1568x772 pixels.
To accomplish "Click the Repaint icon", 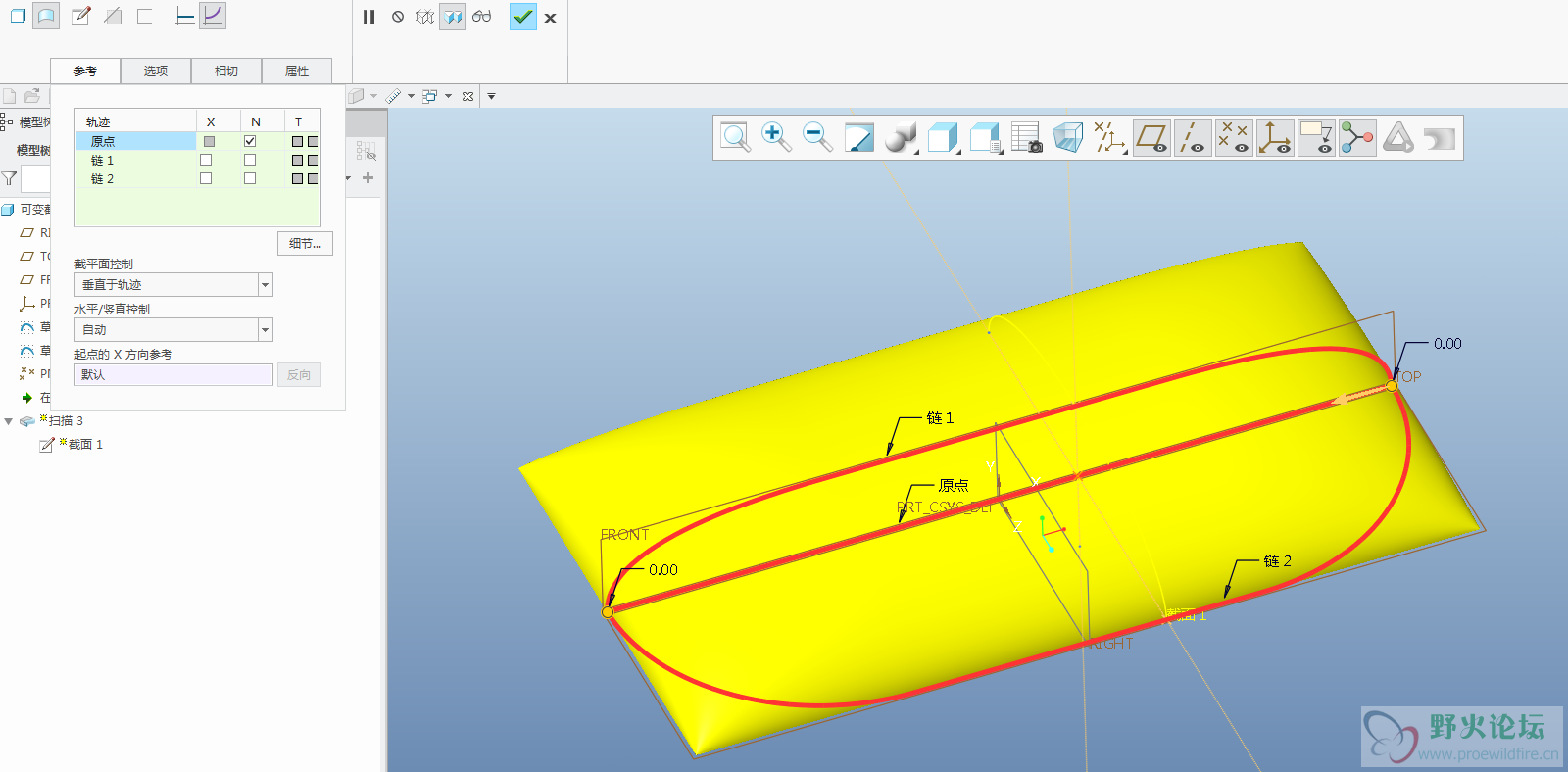I will pyautogui.click(x=859, y=138).
